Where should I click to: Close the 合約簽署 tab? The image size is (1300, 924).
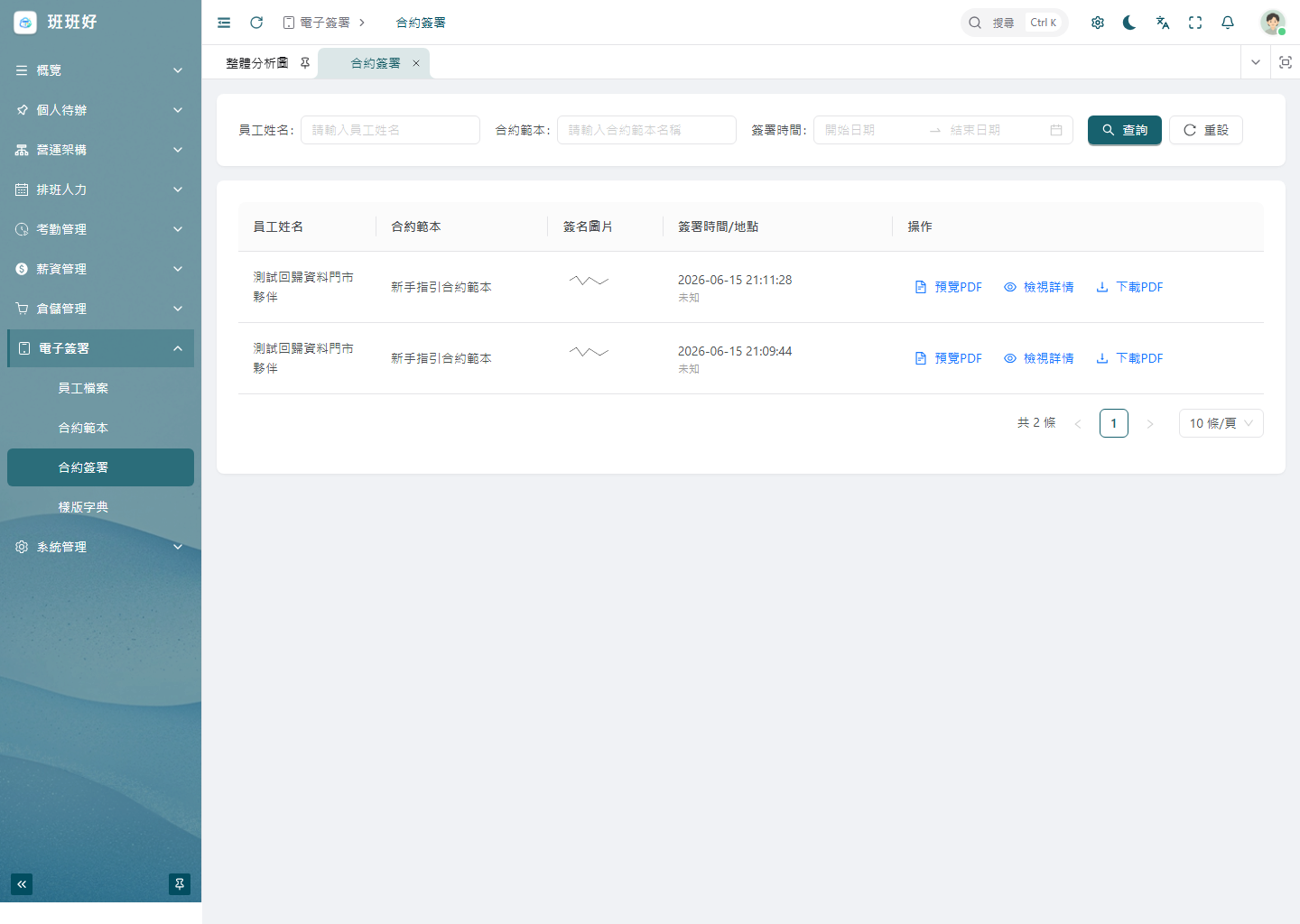[x=416, y=63]
